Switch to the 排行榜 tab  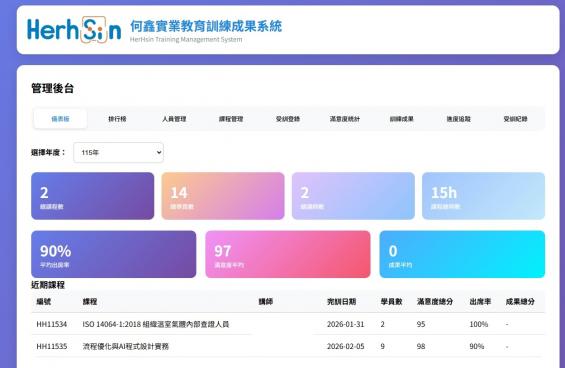[117, 119]
